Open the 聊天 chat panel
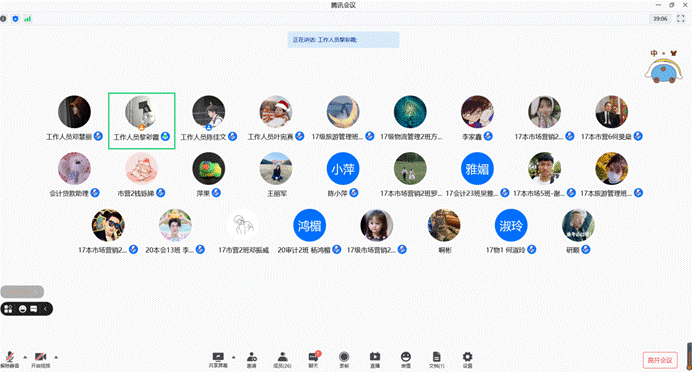Screen dimensions: 692x372 tap(313, 359)
